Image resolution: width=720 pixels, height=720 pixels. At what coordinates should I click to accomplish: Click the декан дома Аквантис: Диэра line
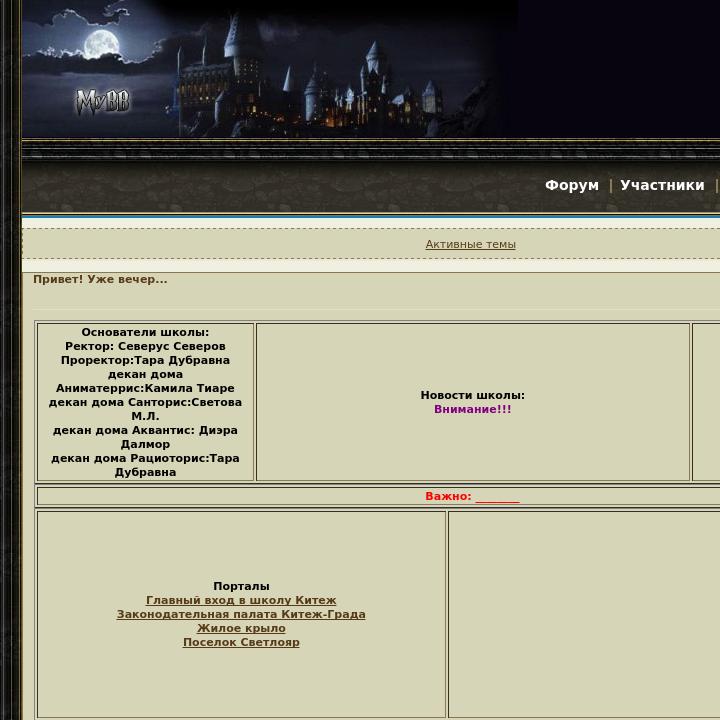(145, 430)
